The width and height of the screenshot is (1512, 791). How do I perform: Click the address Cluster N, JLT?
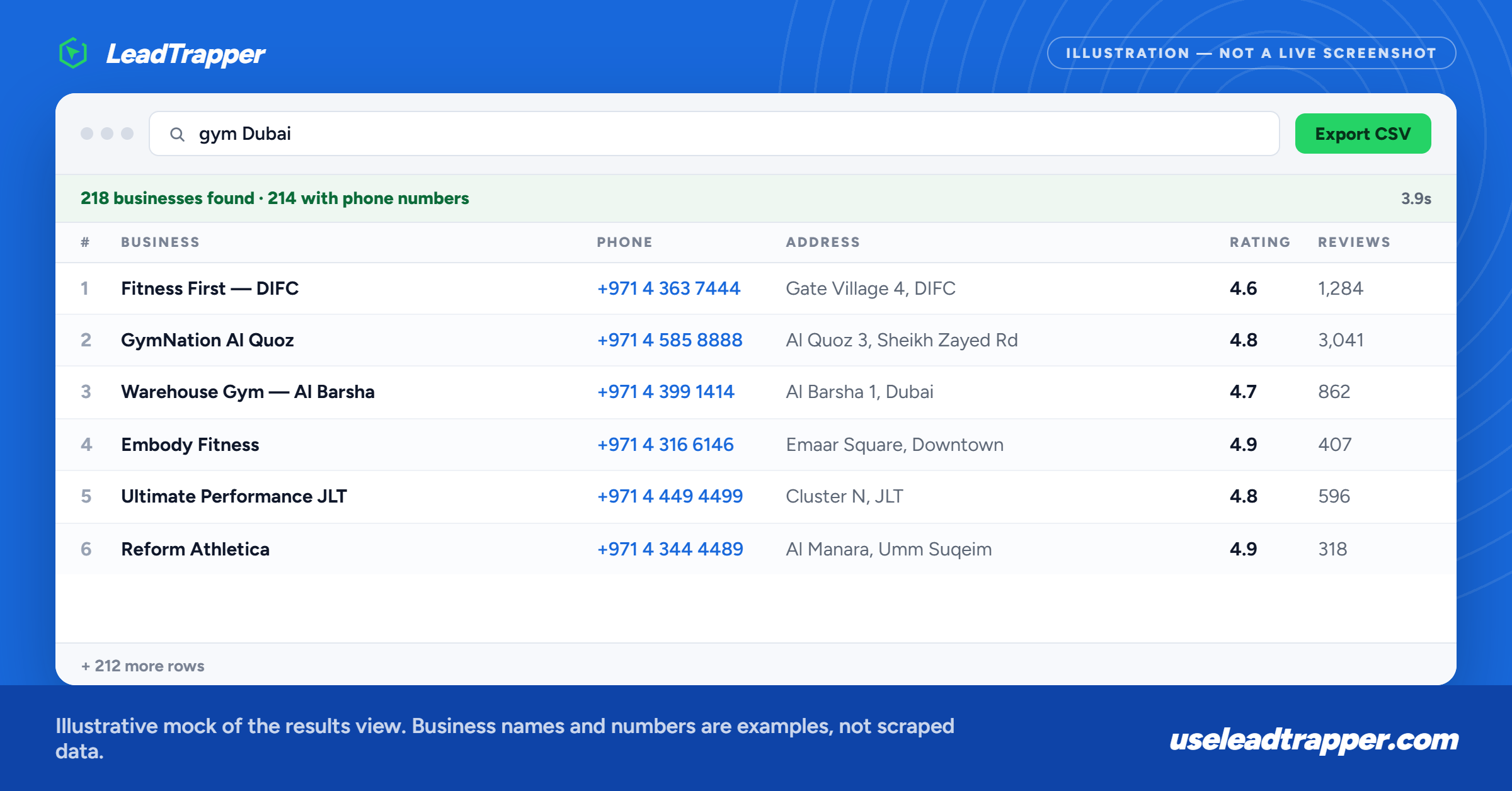pos(844,496)
